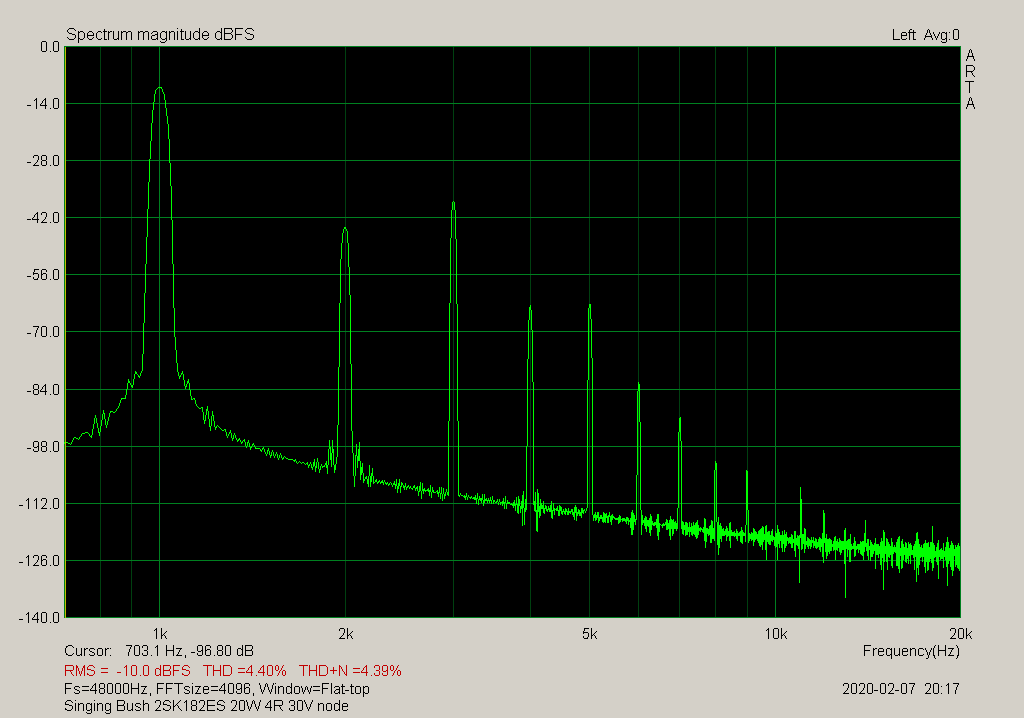Click the 3 kHz third harmonic peak tip
The image size is (1024, 718).
pyautogui.click(x=453, y=203)
